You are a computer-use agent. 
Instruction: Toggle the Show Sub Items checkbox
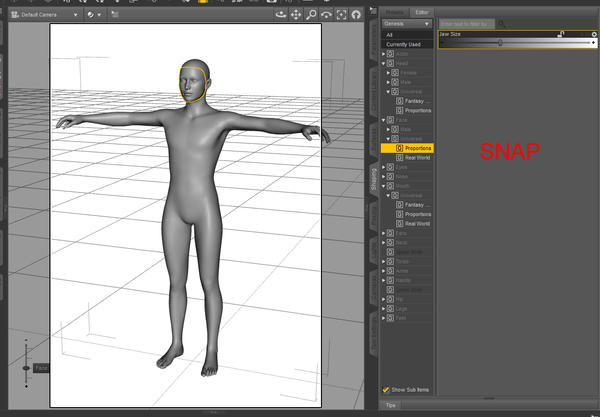pyautogui.click(x=387, y=390)
